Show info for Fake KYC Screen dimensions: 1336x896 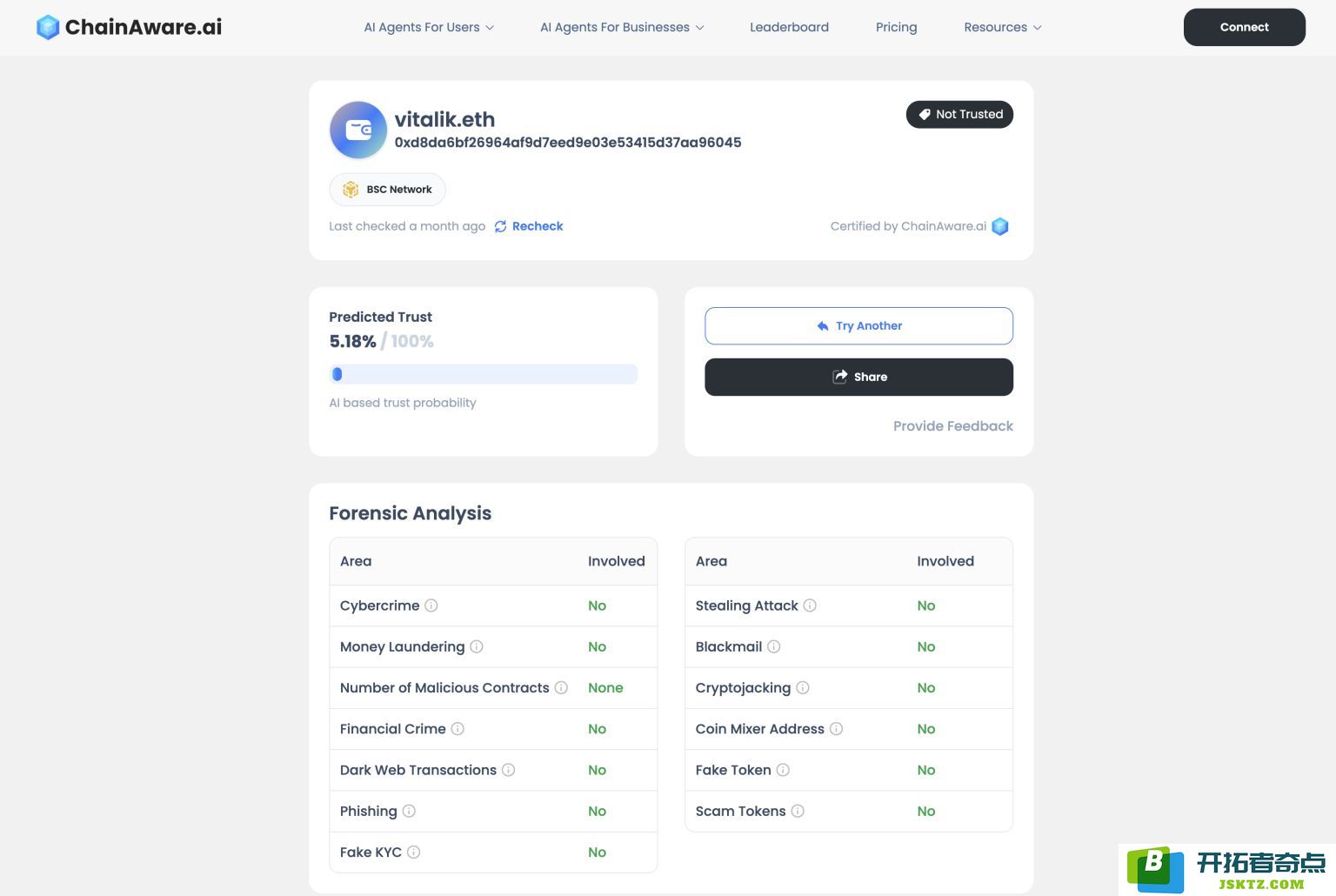[414, 852]
